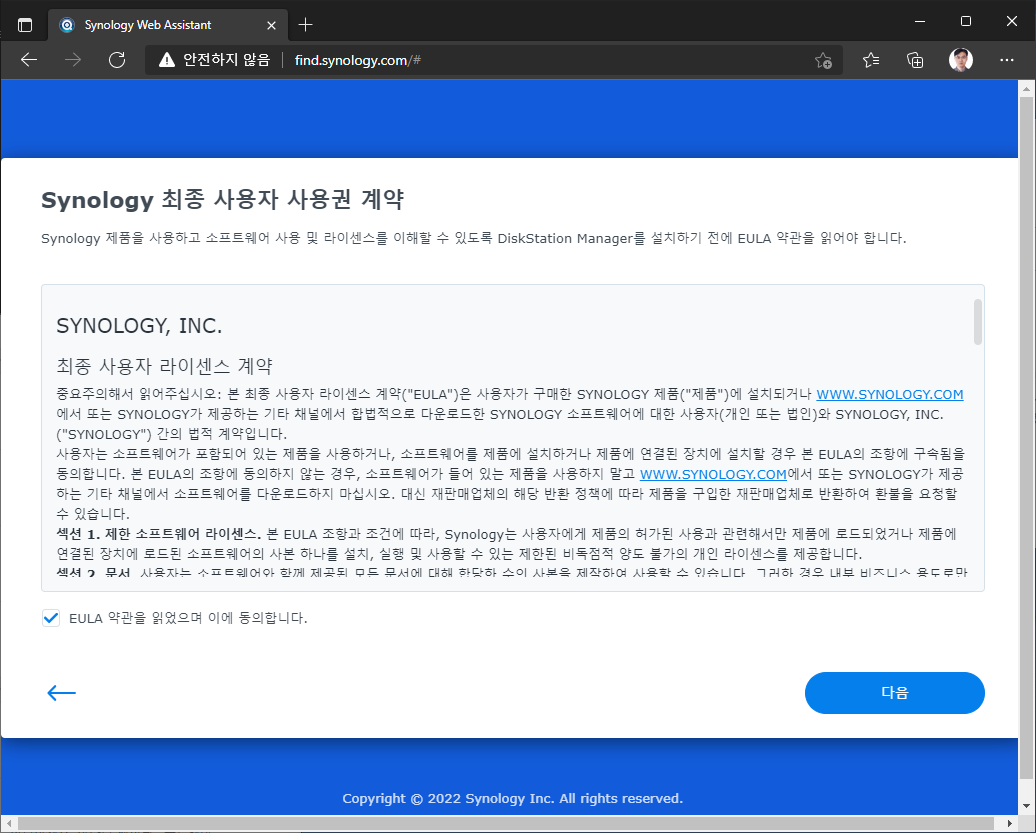The image size is (1036, 833).
Task: Open the not secure site warning
Action: [215, 60]
